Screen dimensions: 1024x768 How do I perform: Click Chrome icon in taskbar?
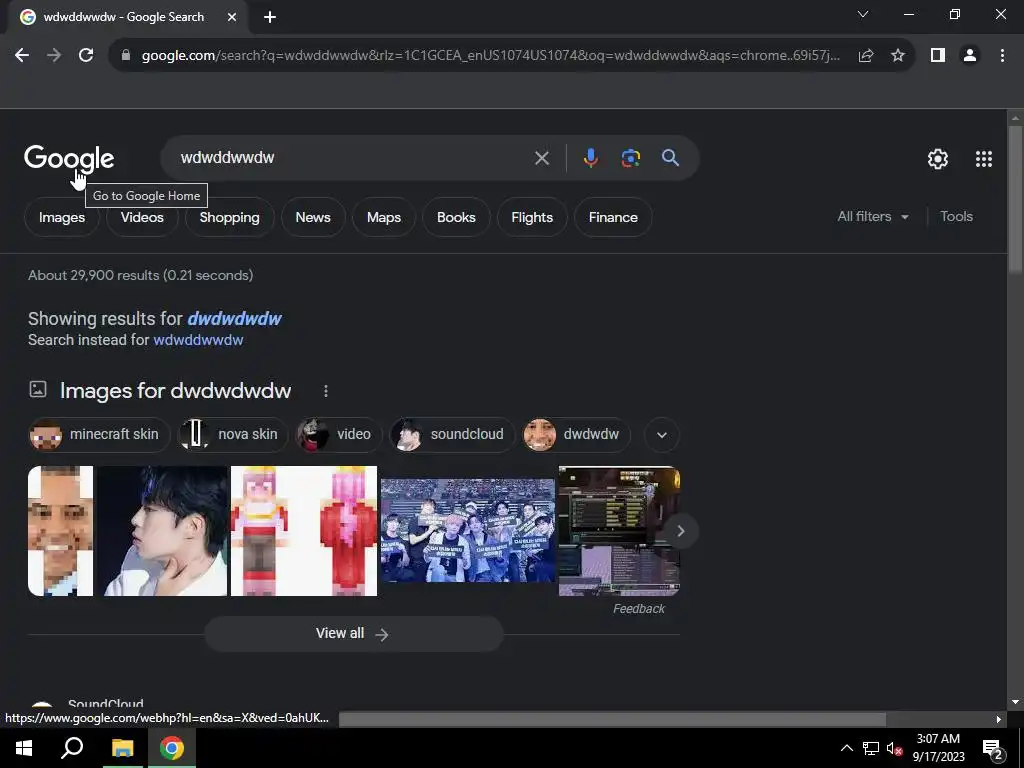click(172, 748)
